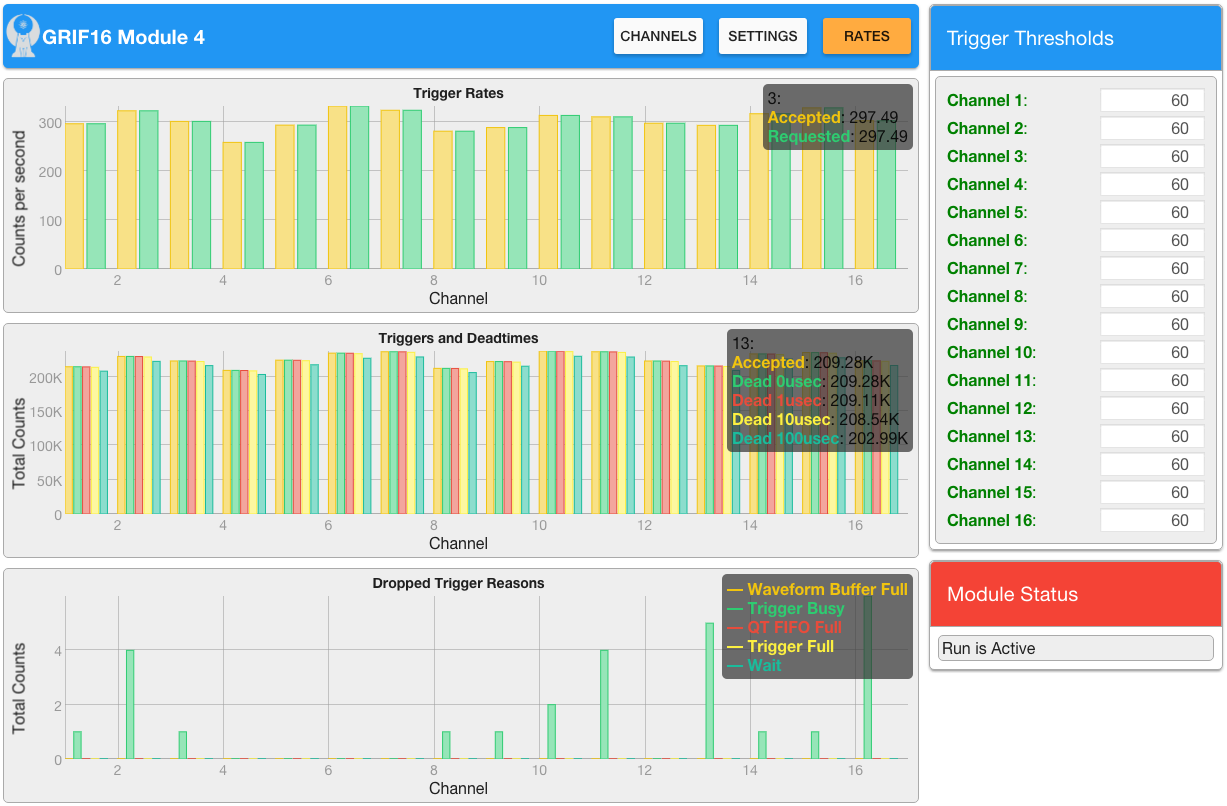Screen dimensions: 1227x806
Task: Click the Trigger Thresholds panel header
Action: (x=1075, y=39)
